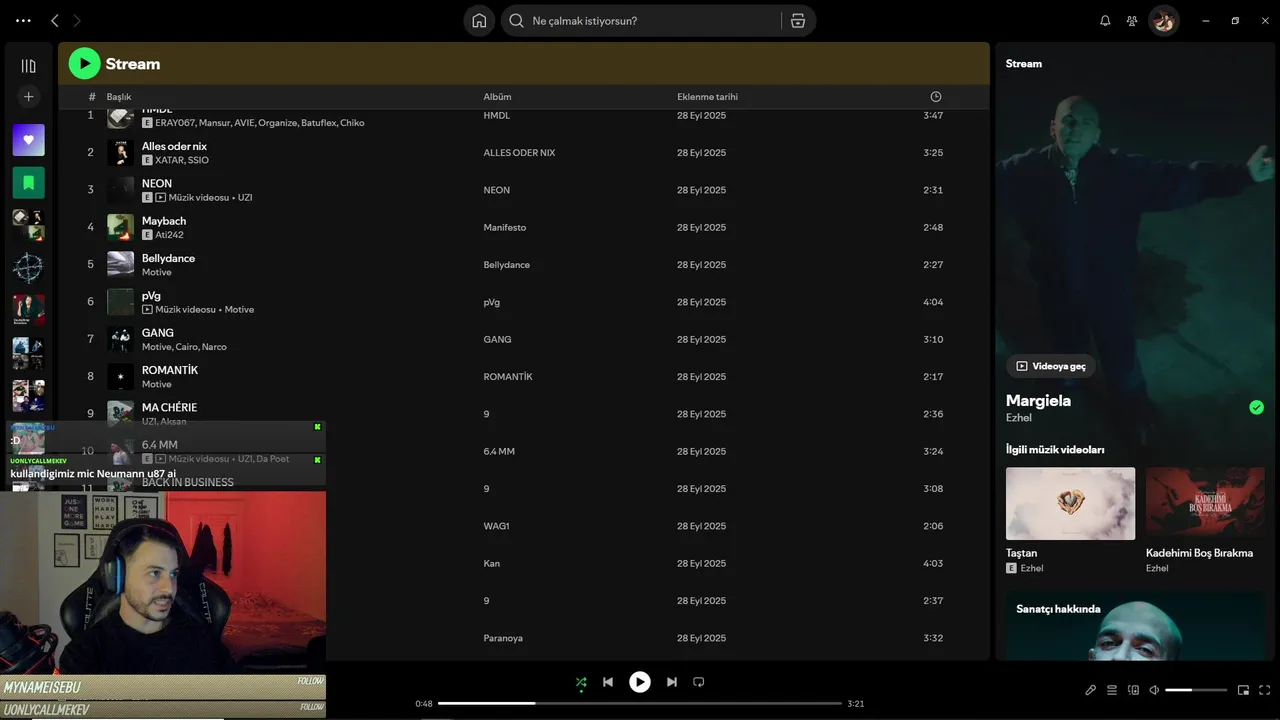Adjust the volume slider
Viewport: 1280px width, 720px height.
(1196, 690)
